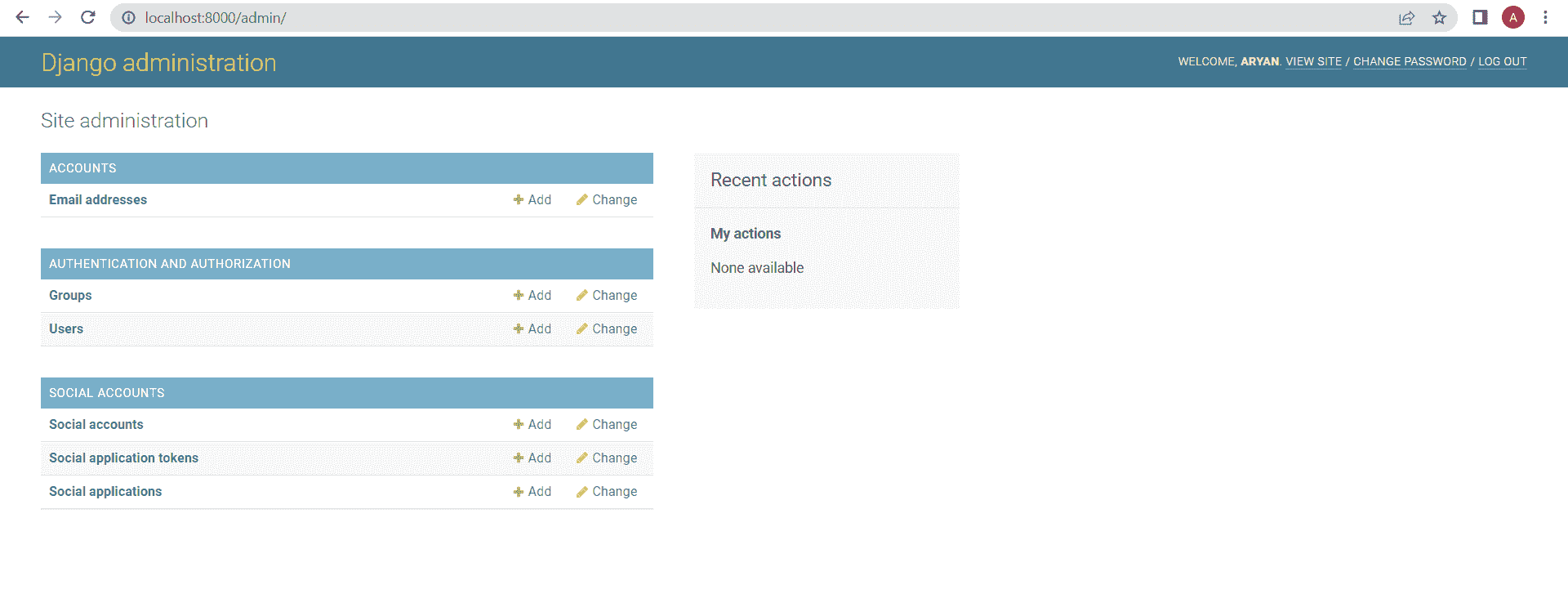Click Change for Users
Viewport: 1568px width, 594px height.
pyautogui.click(x=607, y=328)
